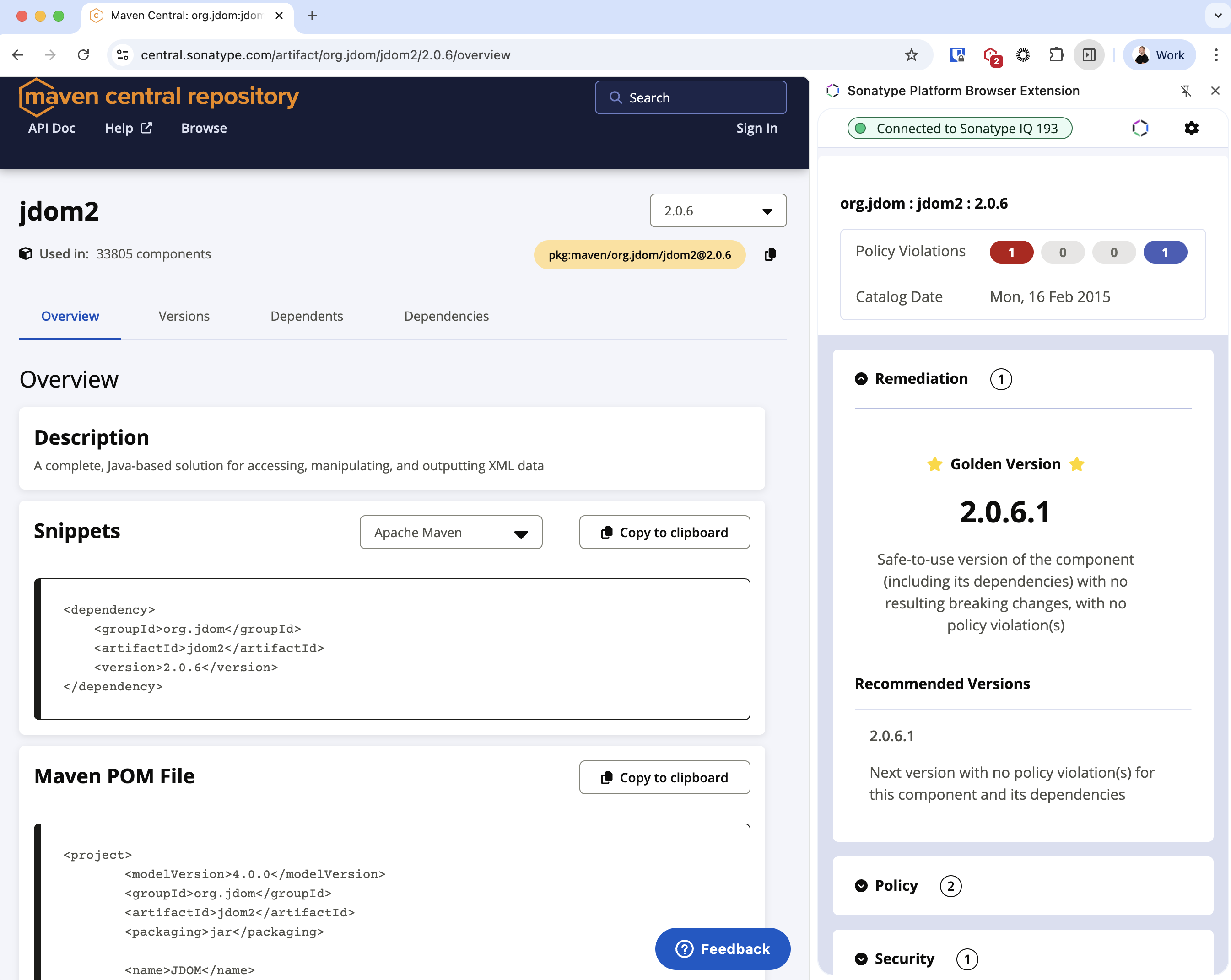Viewport: 1231px width, 980px height.
Task: Click the address bar URL
Action: pyautogui.click(x=325, y=55)
